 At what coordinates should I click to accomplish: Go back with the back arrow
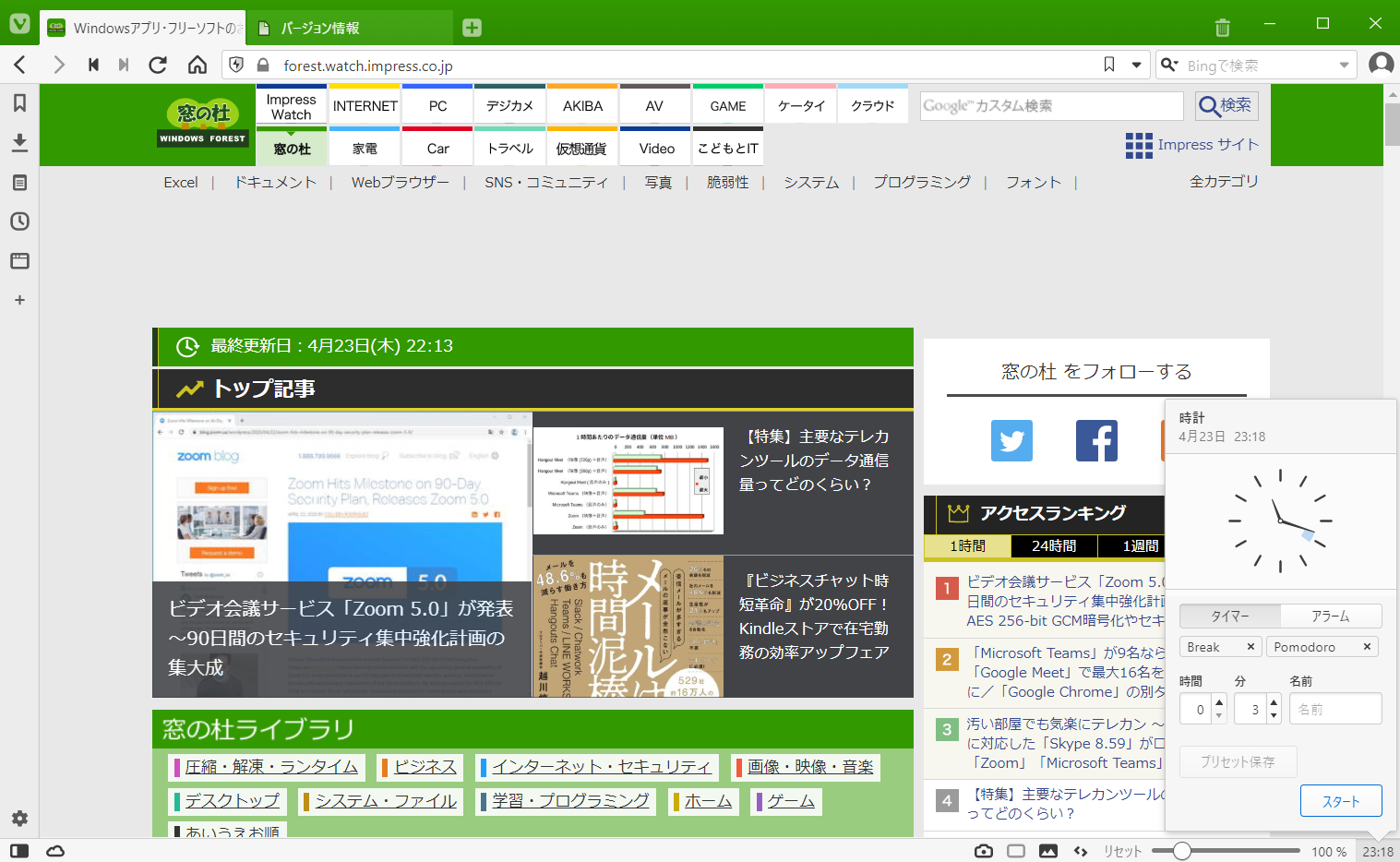click(x=19, y=65)
